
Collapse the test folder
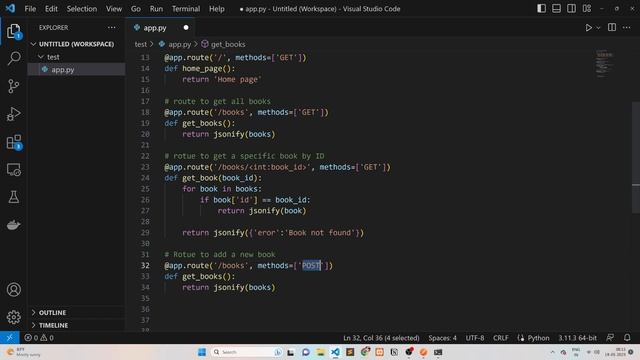coord(76,57)
